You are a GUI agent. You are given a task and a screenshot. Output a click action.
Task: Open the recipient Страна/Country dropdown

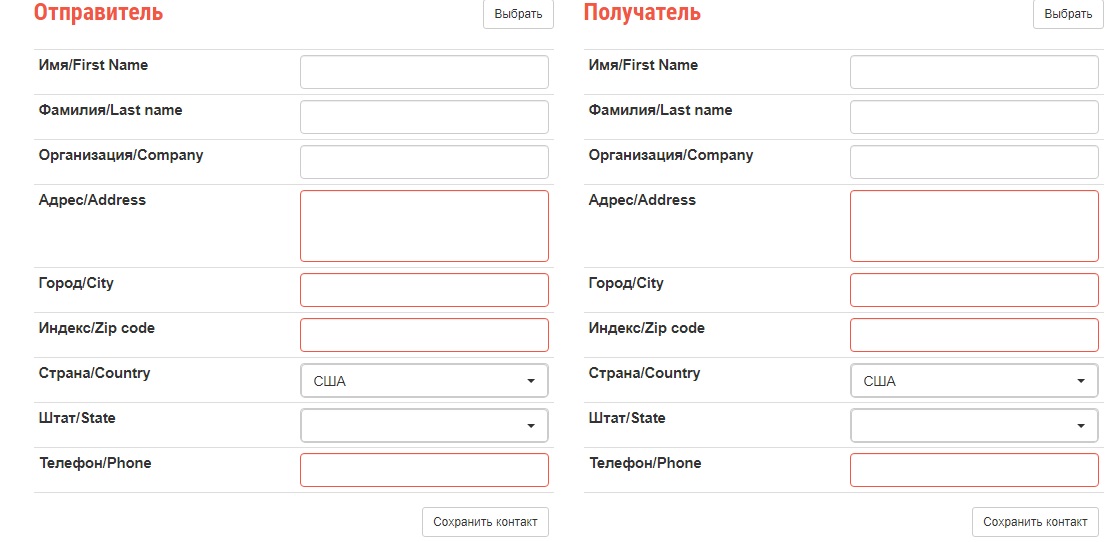[974, 381]
